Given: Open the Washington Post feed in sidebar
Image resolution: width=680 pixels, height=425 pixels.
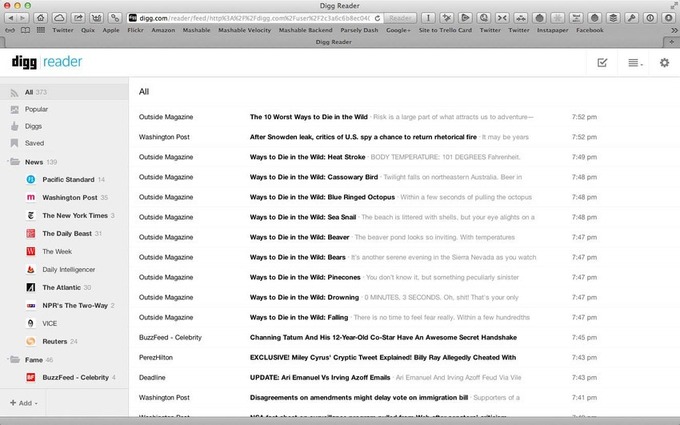Looking at the screenshot, I should click(69, 197).
